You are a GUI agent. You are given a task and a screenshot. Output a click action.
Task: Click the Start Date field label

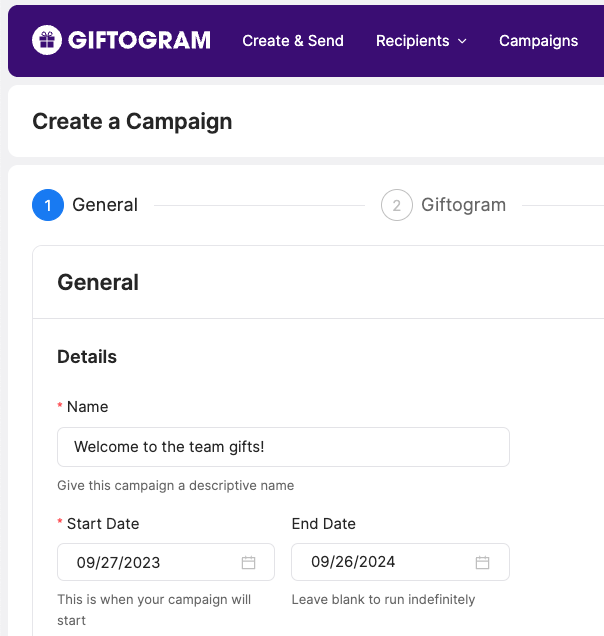[x=103, y=524]
